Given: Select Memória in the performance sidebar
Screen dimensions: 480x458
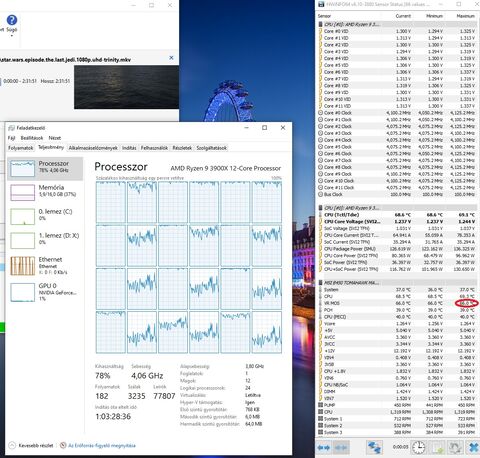Looking at the screenshot, I should [45, 192].
